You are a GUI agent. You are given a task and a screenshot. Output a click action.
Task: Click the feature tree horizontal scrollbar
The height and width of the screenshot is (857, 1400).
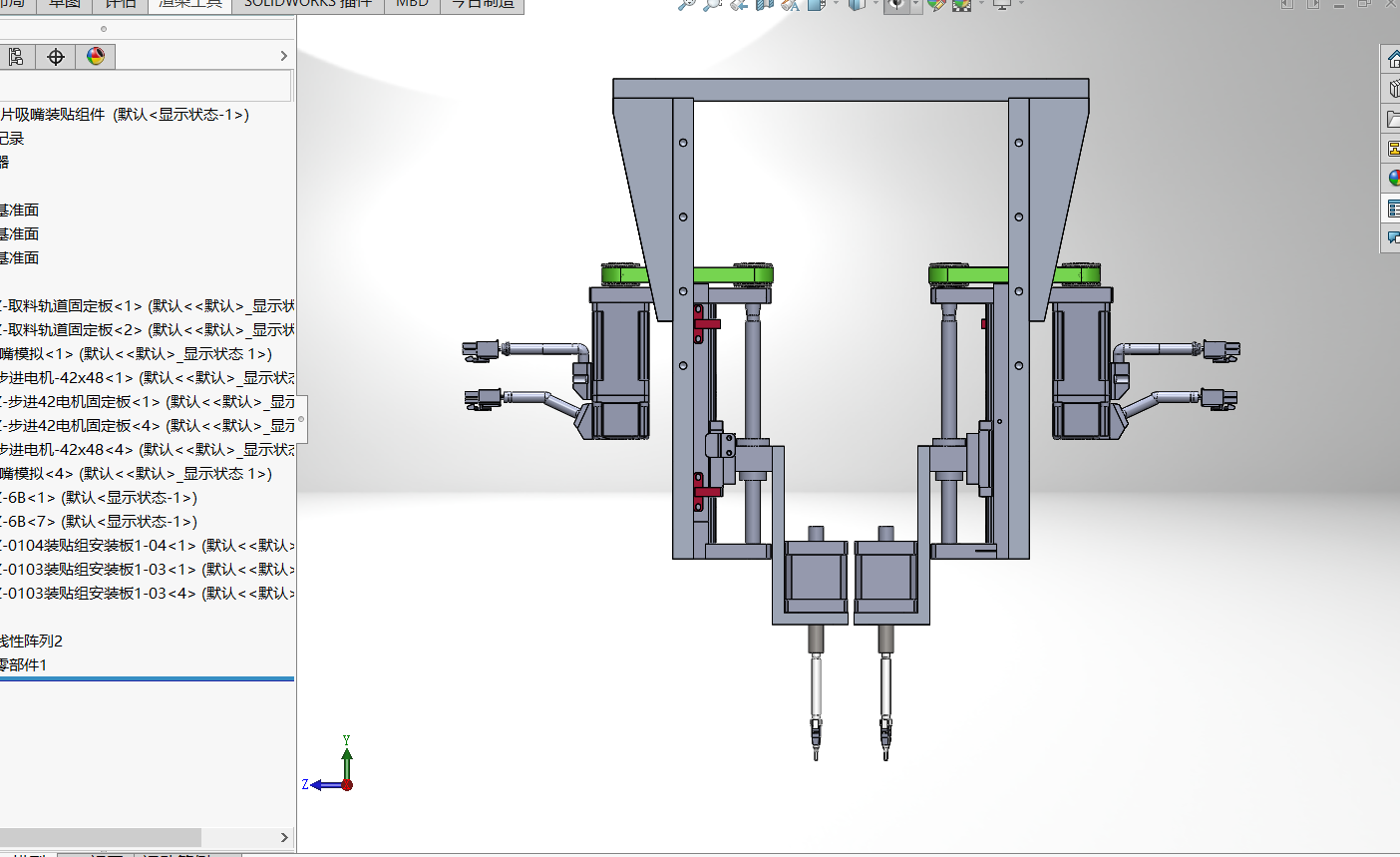click(x=100, y=837)
